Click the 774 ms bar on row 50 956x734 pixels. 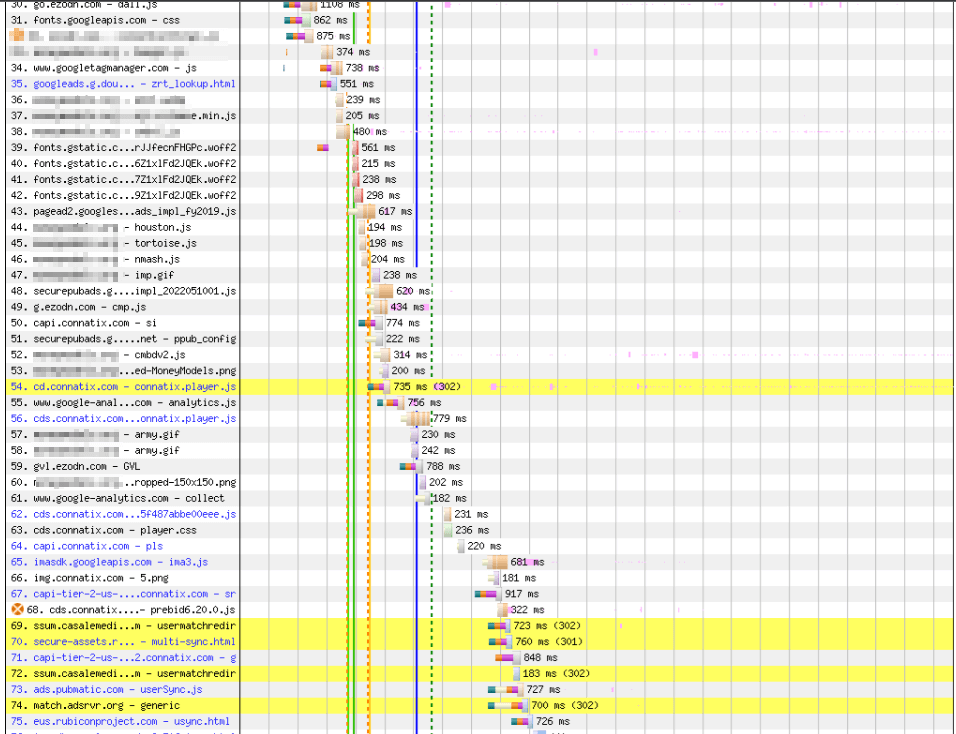click(371, 322)
